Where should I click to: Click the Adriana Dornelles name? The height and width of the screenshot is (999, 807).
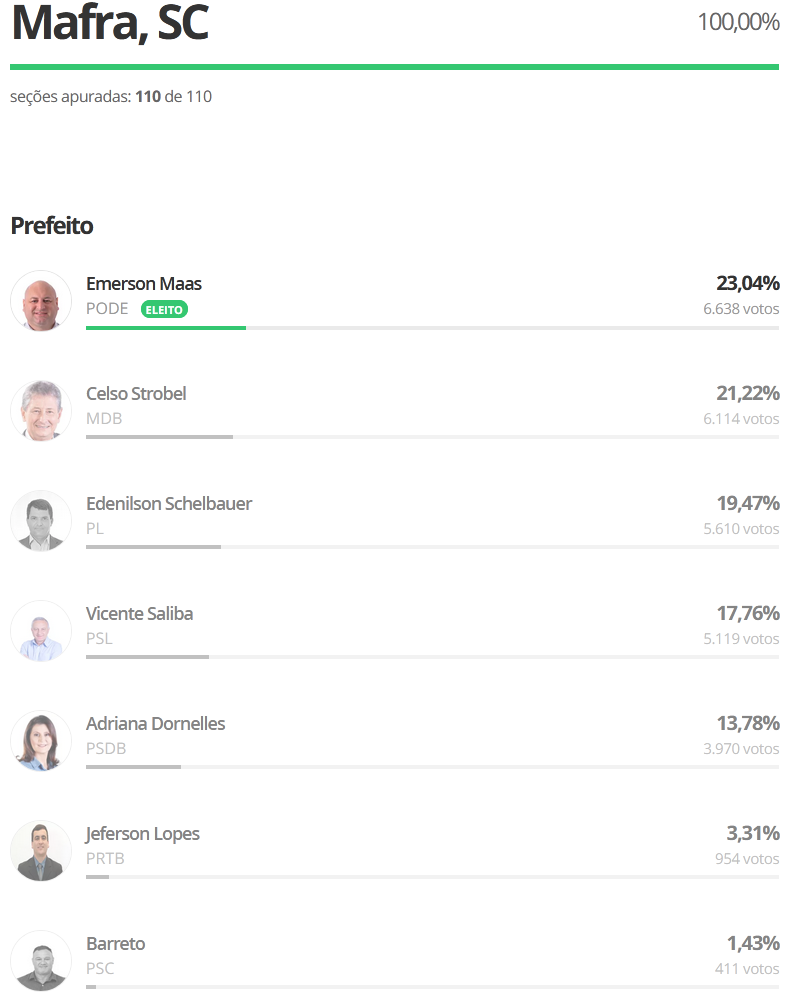point(156,724)
